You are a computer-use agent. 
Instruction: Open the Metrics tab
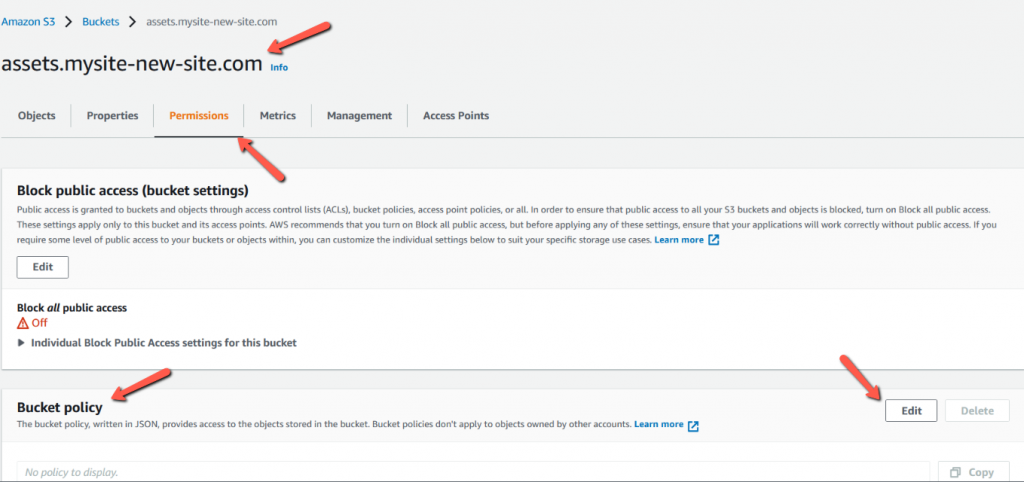278,116
